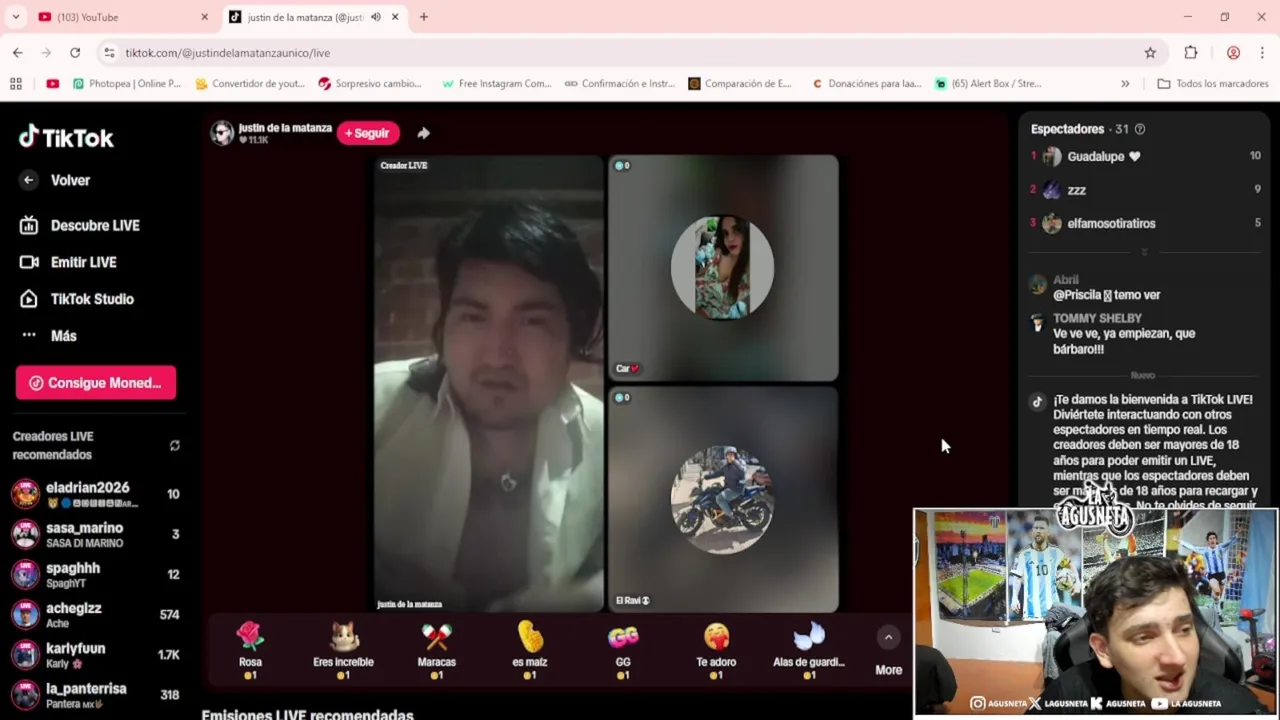This screenshot has height=720, width=1280.
Task: Open the tab search dropdown
Action: click(x=15, y=17)
